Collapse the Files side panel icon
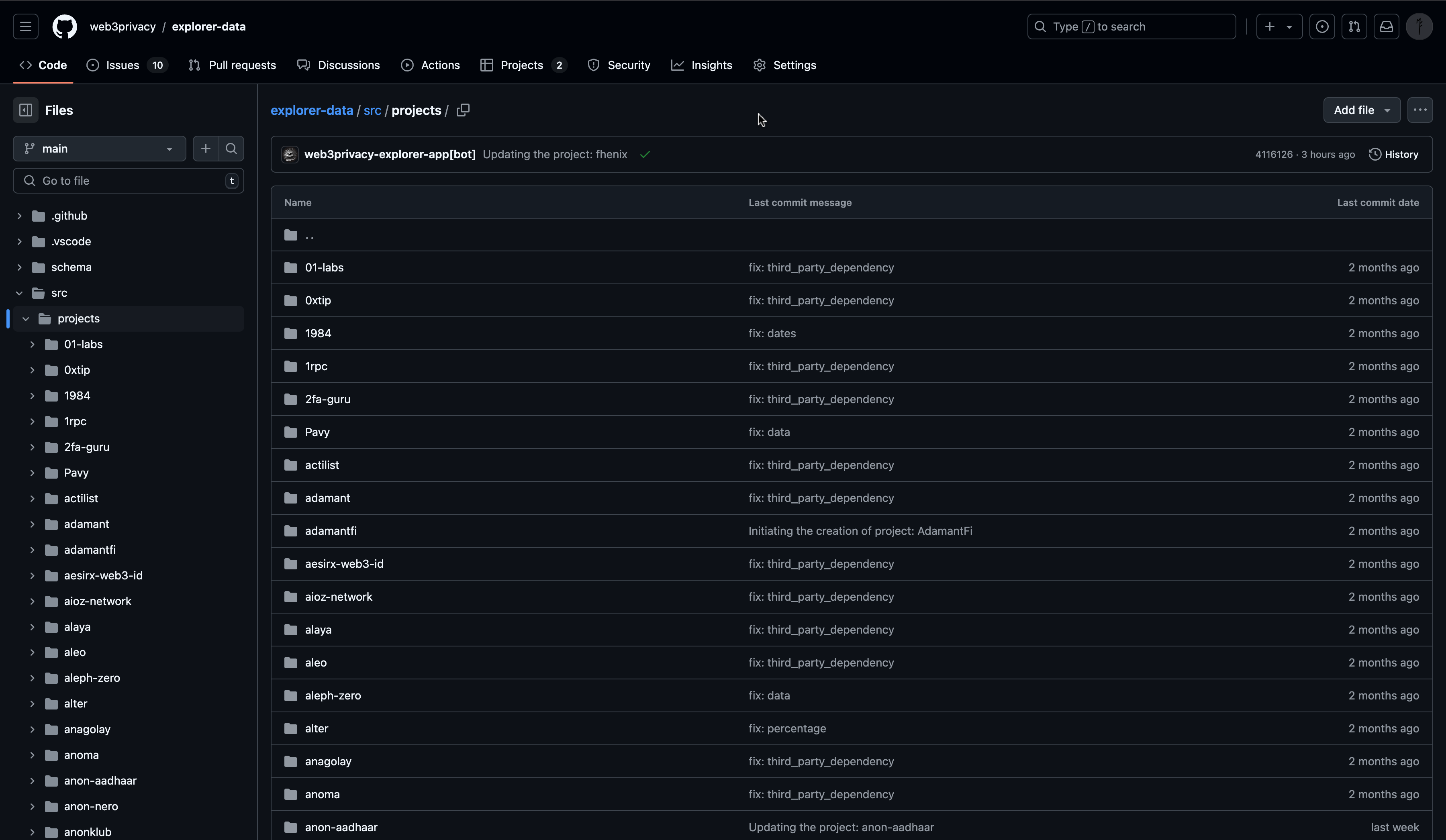This screenshot has height=840, width=1446. (25, 110)
